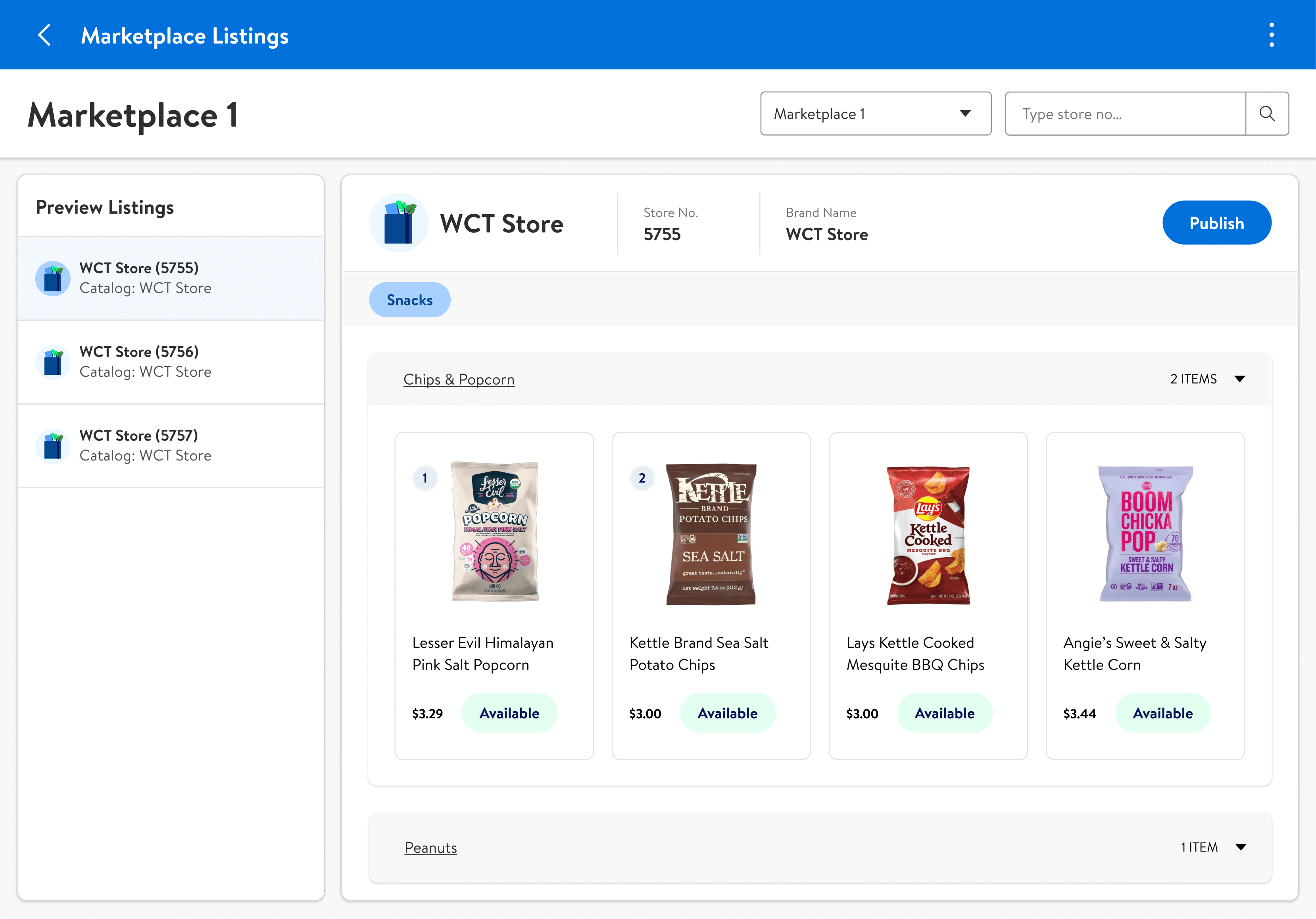Click shopping bag icon for store 5757
This screenshot has height=919, width=1316.
pos(53,446)
